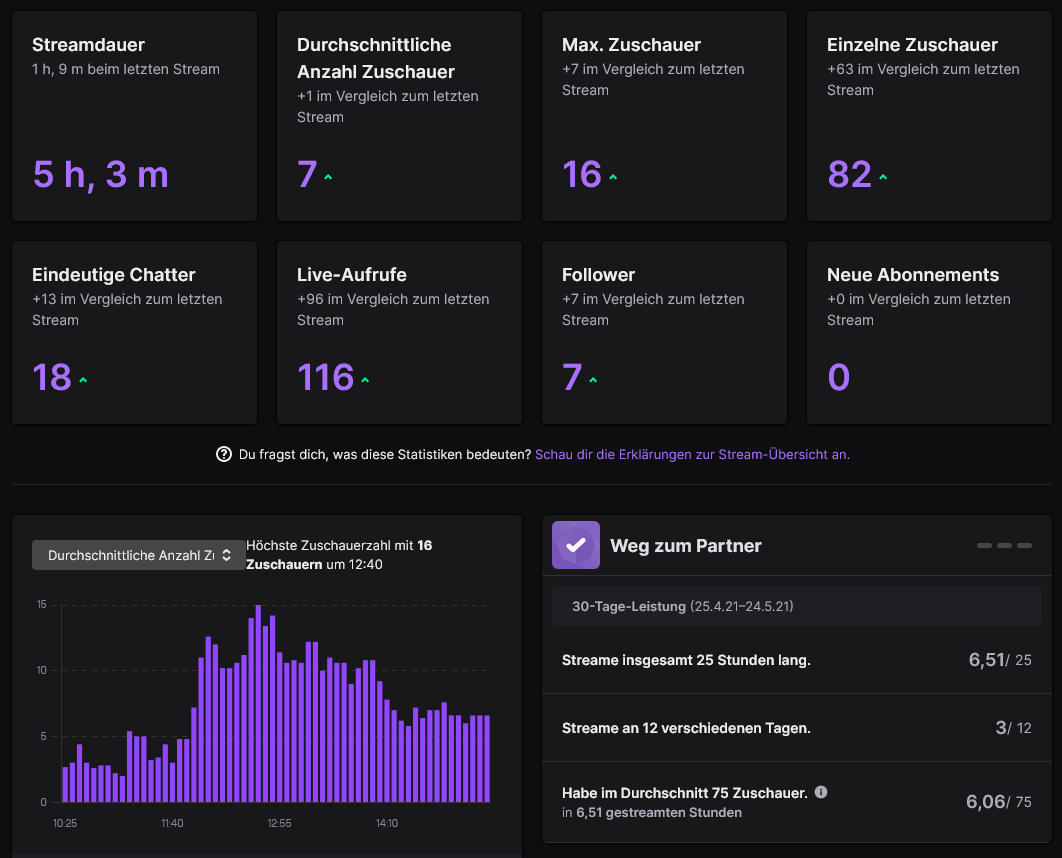Click the Höchste Zuschauerzahl peak text
This screenshot has height=858, width=1062.
[339, 555]
